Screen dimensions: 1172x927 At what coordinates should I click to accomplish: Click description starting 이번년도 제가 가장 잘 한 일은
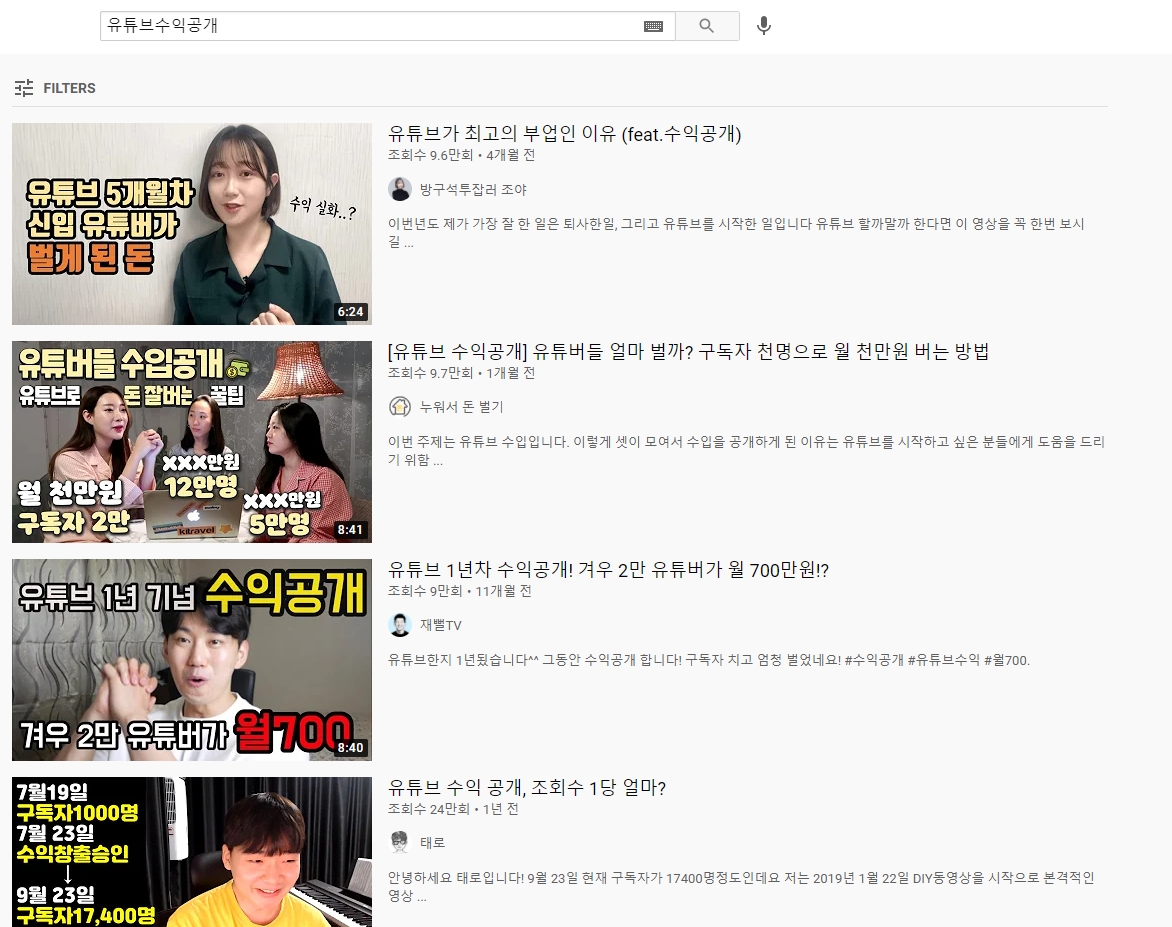[x=736, y=232]
